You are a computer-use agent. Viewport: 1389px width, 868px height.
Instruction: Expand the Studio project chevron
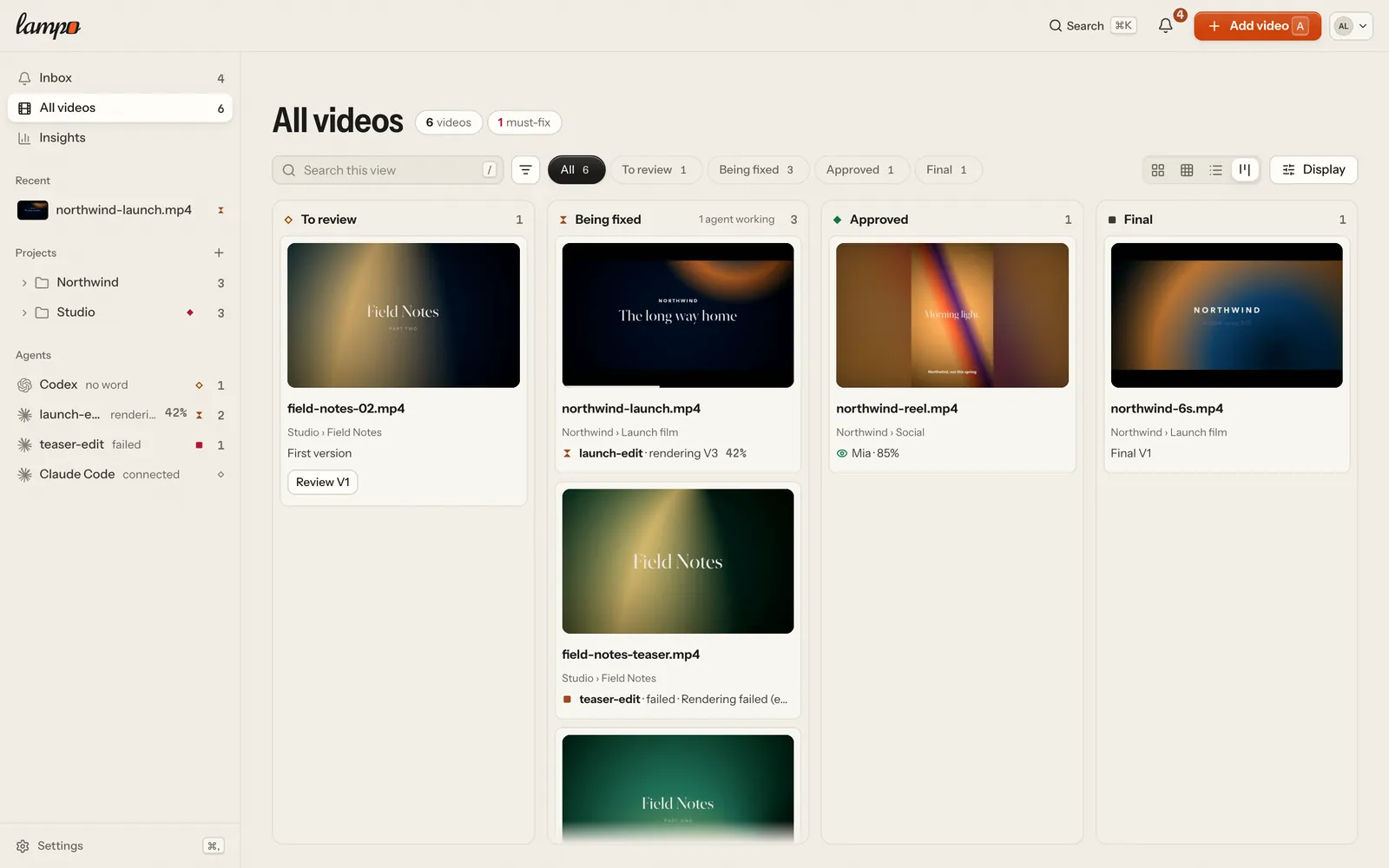[24, 312]
